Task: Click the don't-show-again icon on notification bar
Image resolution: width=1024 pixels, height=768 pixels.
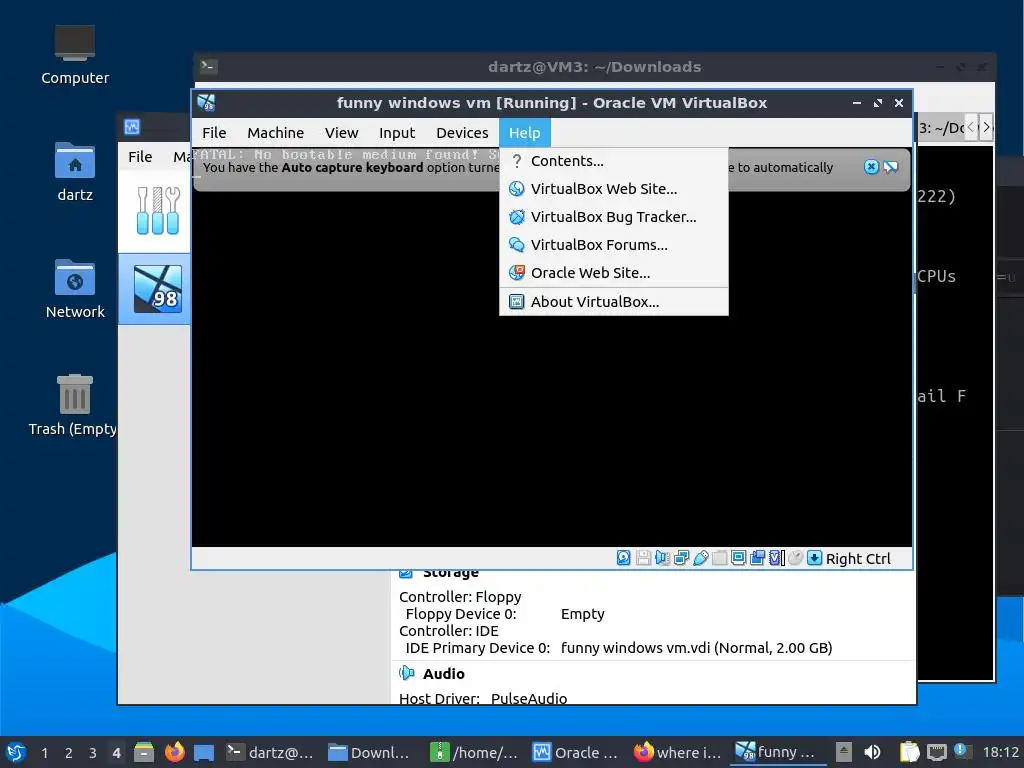Action: (891, 167)
